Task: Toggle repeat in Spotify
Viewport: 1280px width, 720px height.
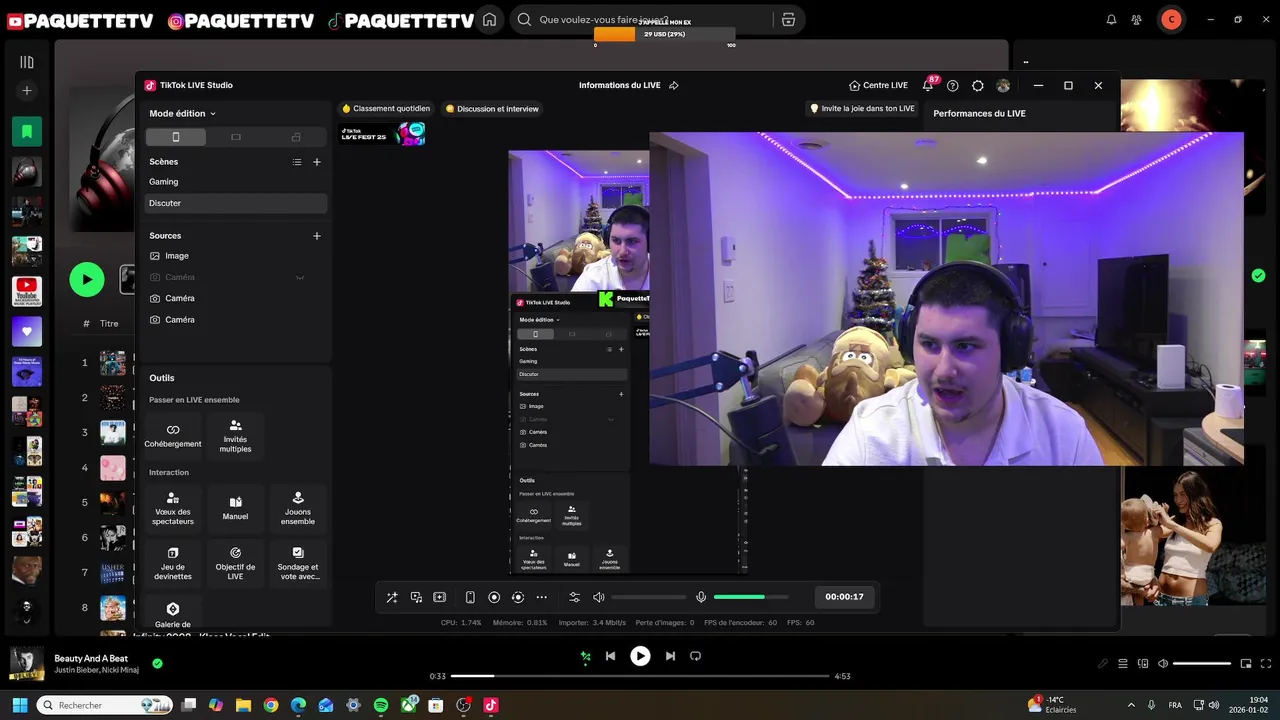Action: [695, 656]
